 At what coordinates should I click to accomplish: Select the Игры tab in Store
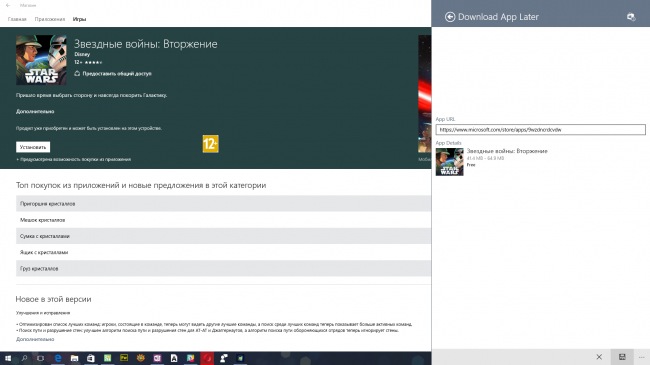(79, 19)
